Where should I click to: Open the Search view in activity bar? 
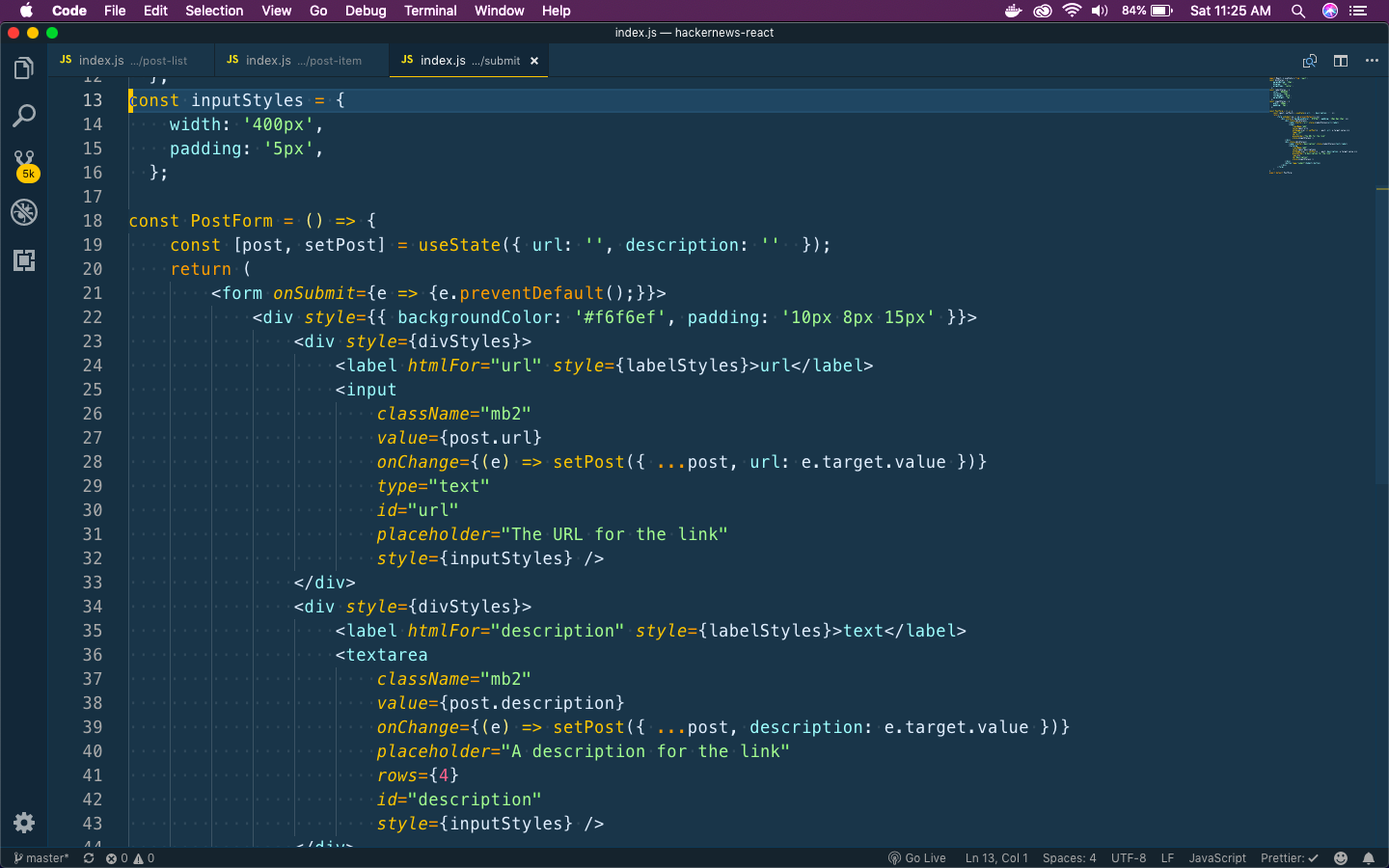pos(24,117)
